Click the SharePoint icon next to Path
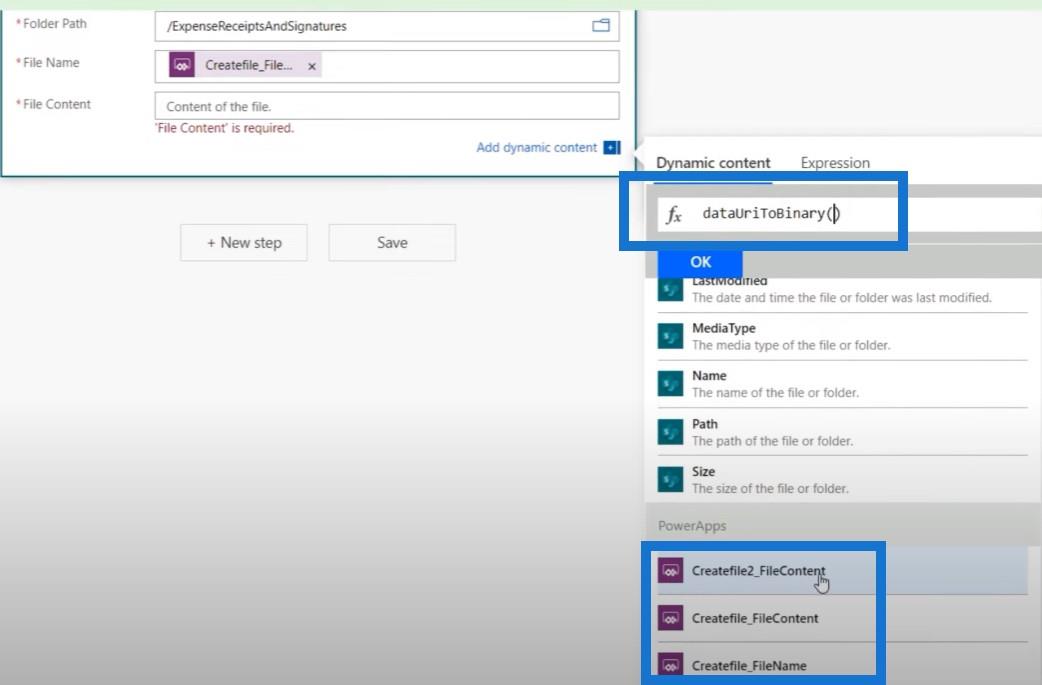1042x685 pixels. tap(670, 432)
